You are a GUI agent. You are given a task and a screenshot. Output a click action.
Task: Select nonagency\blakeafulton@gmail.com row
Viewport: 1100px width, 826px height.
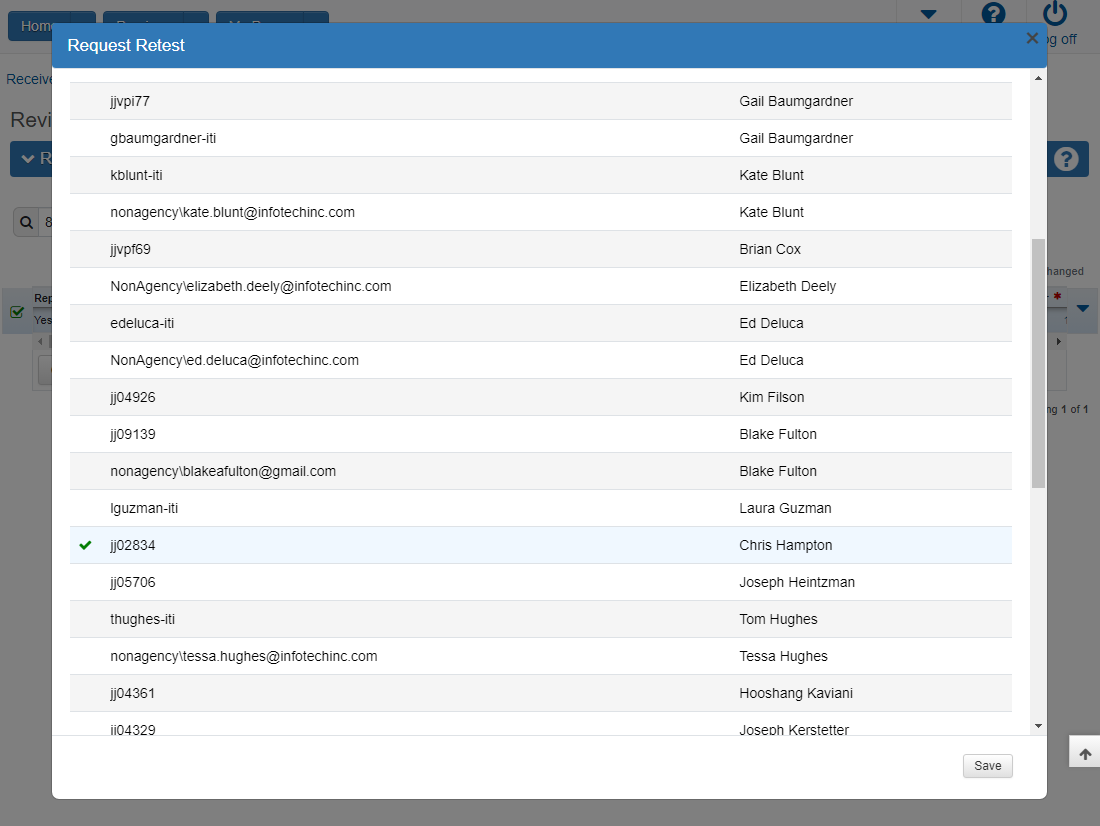[541, 472]
